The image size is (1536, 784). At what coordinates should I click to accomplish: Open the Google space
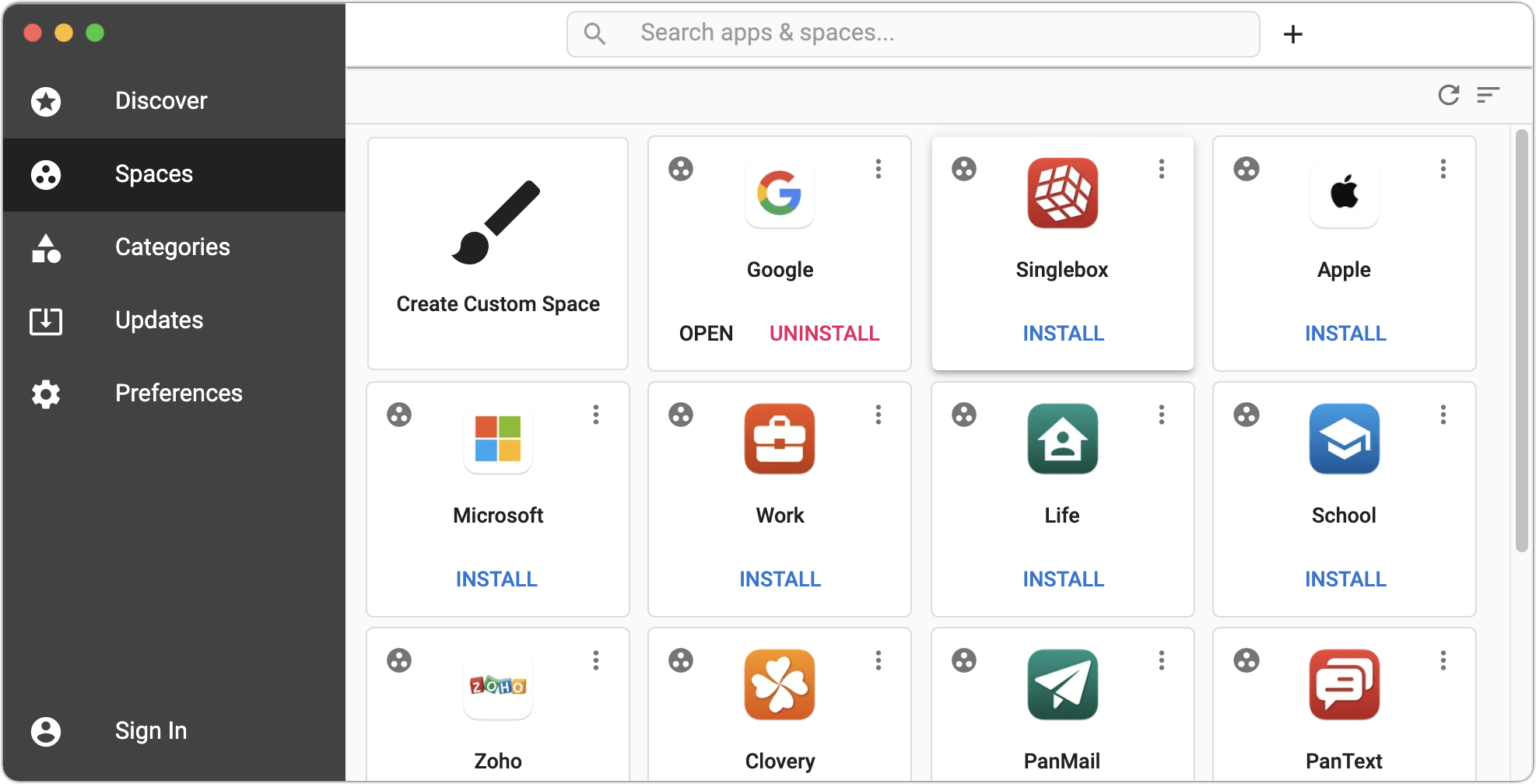click(x=707, y=334)
